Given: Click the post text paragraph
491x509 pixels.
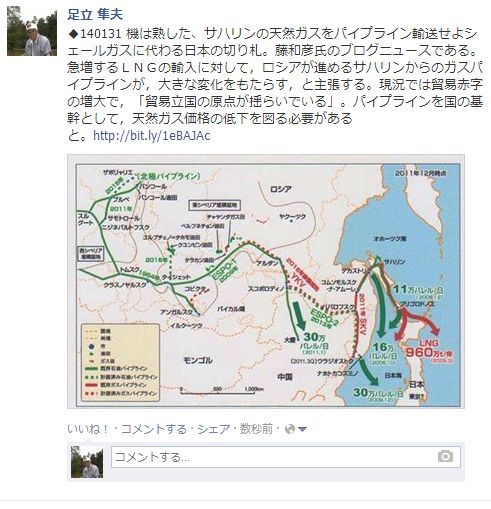Looking at the screenshot, I should 275,85.
